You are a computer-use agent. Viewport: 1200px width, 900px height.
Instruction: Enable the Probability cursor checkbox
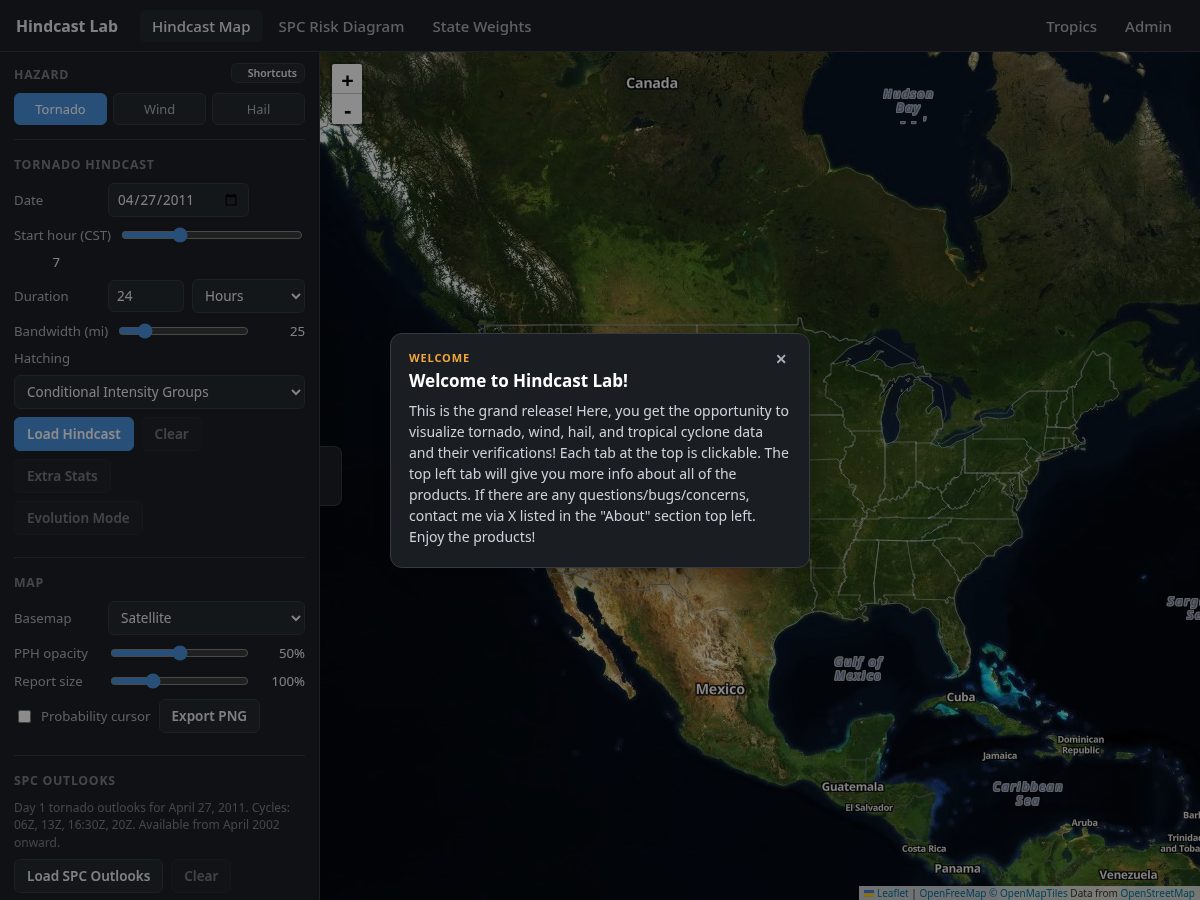click(25, 717)
